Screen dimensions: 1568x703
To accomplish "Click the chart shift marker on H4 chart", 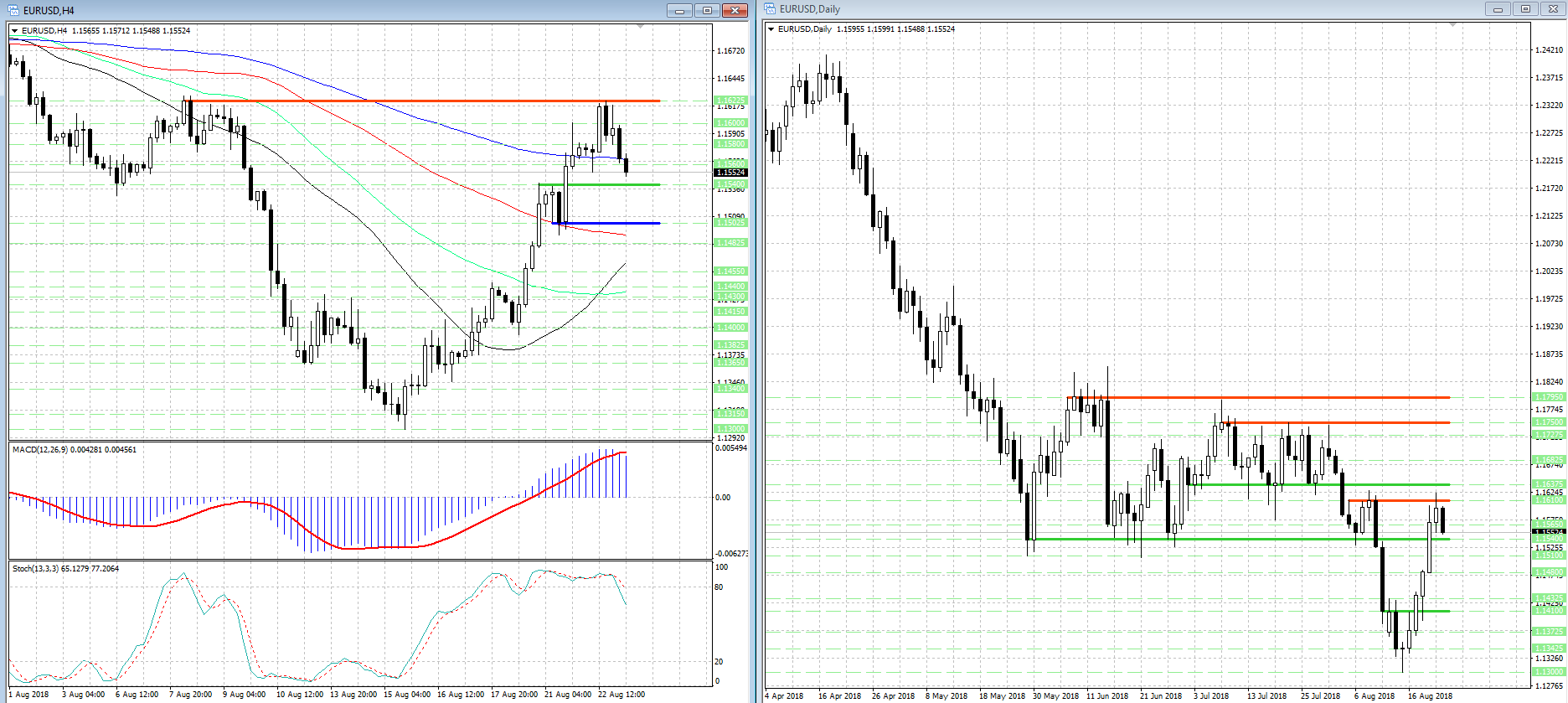I will coord(641,27).
